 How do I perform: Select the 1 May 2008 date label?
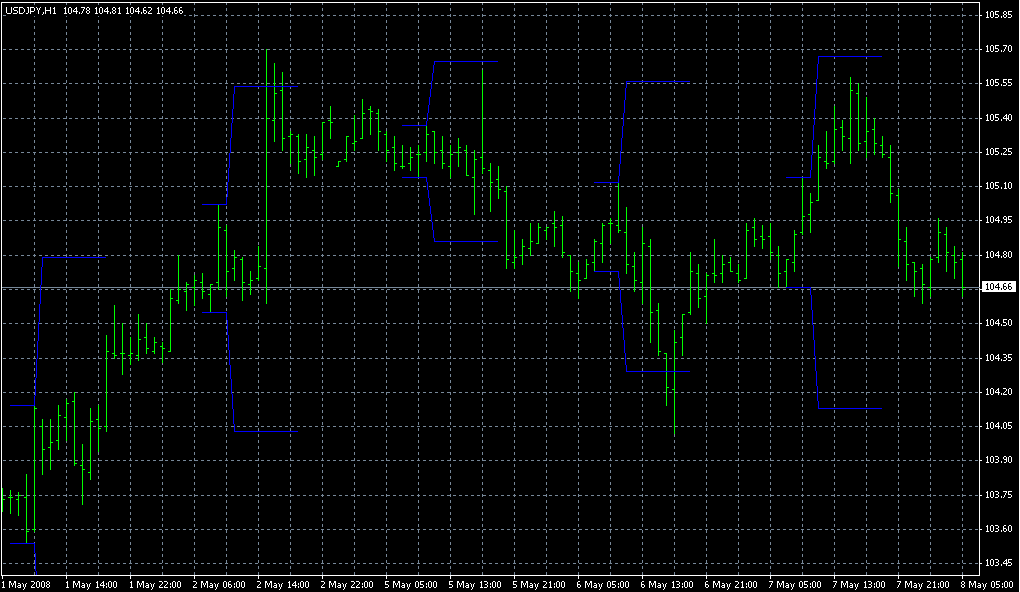point(27,584)
